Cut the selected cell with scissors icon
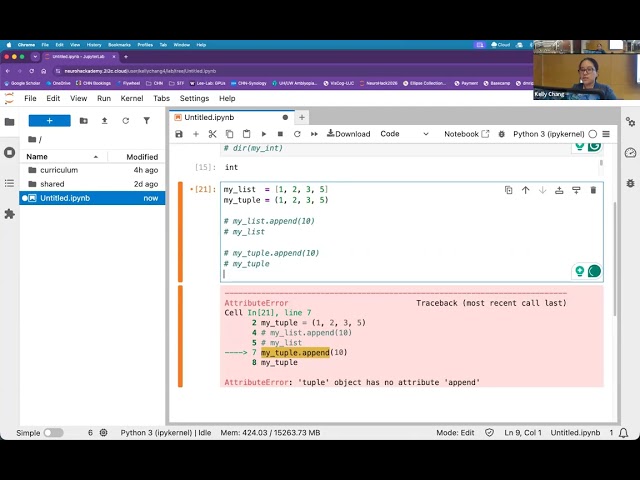Screen dimensions: 640x480 [212, 134]
